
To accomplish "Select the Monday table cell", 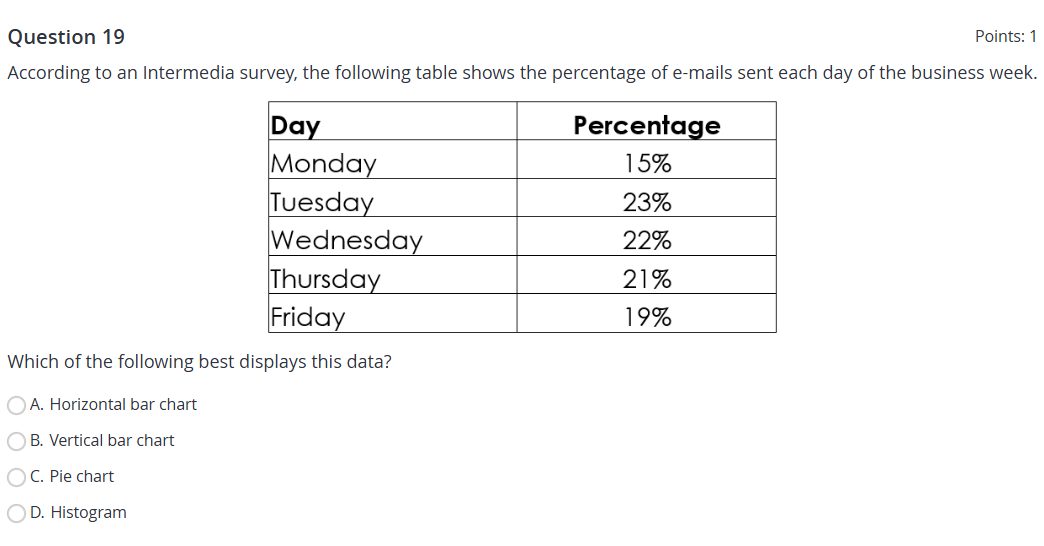I will [x=393, y=163].
